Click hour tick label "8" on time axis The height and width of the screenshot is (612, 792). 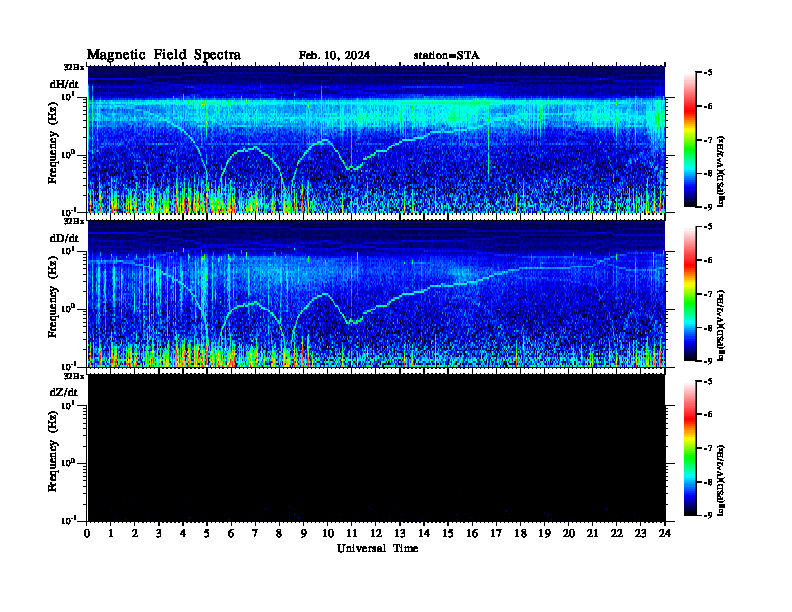coord(279,534)
